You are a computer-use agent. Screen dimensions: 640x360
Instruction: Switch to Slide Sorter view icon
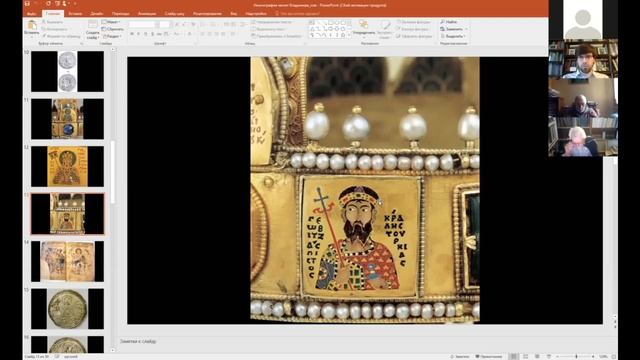pyautogui.click(x=526, y=356)
